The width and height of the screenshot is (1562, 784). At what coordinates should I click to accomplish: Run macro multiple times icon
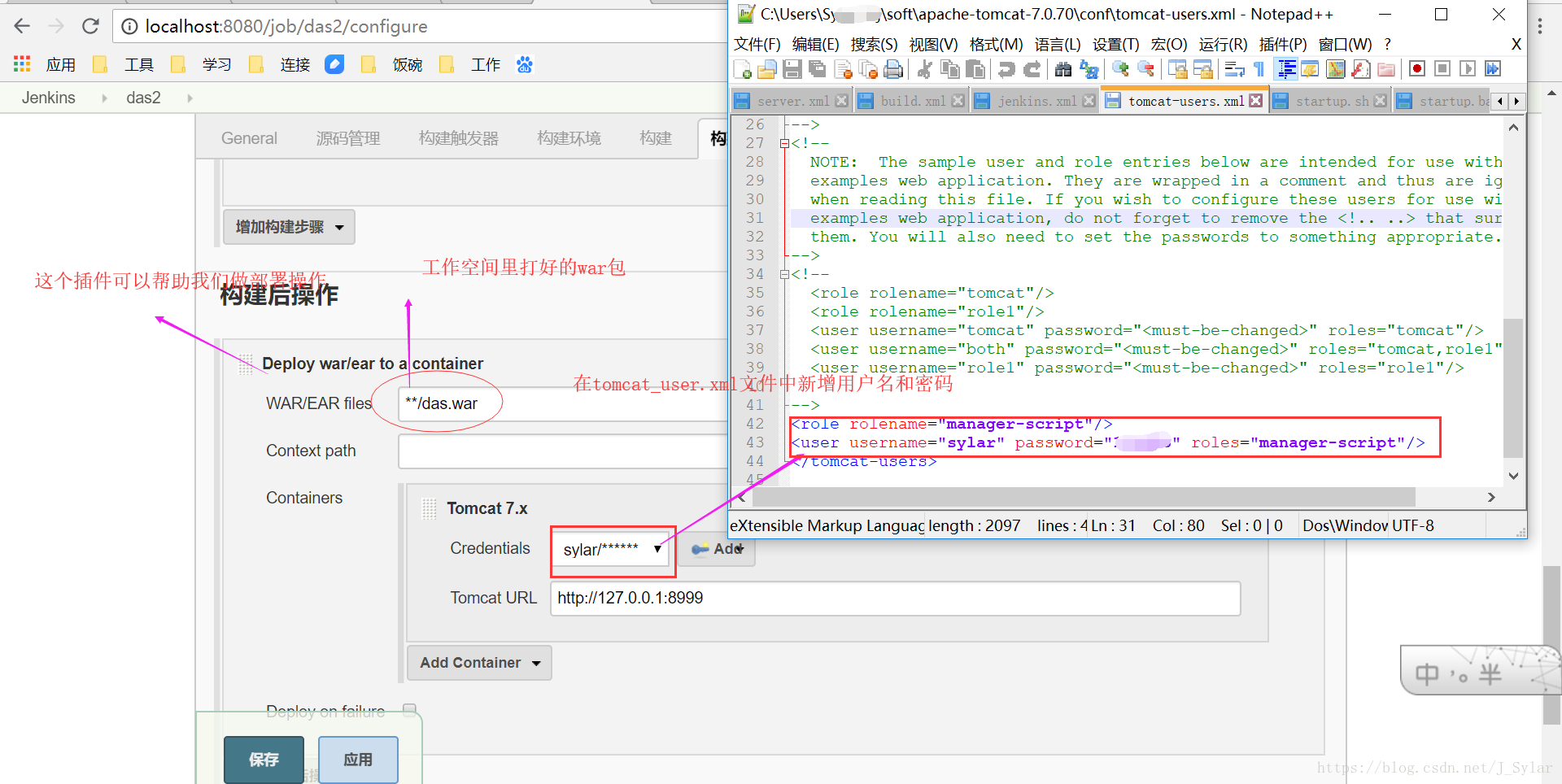pos(1493,69)
